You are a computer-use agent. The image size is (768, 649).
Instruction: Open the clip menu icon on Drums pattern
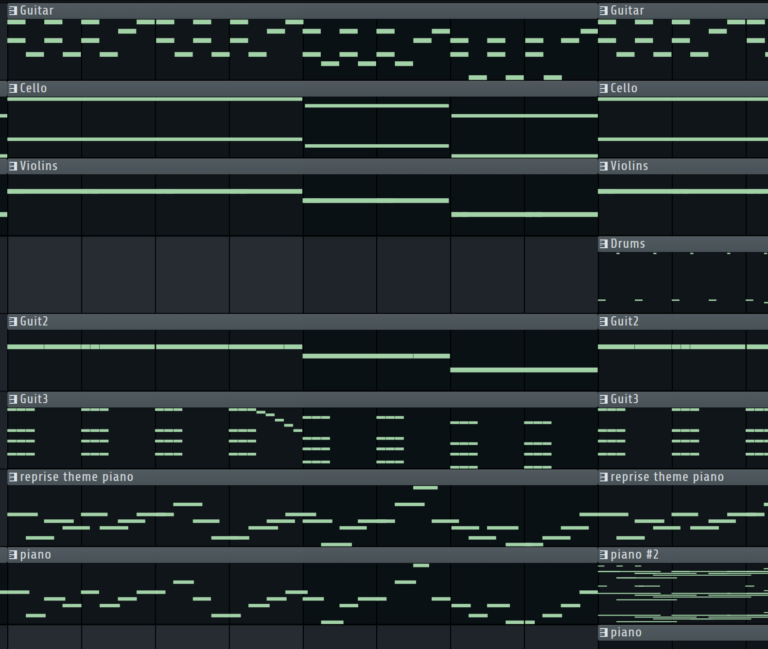click(x=604, y=244)
